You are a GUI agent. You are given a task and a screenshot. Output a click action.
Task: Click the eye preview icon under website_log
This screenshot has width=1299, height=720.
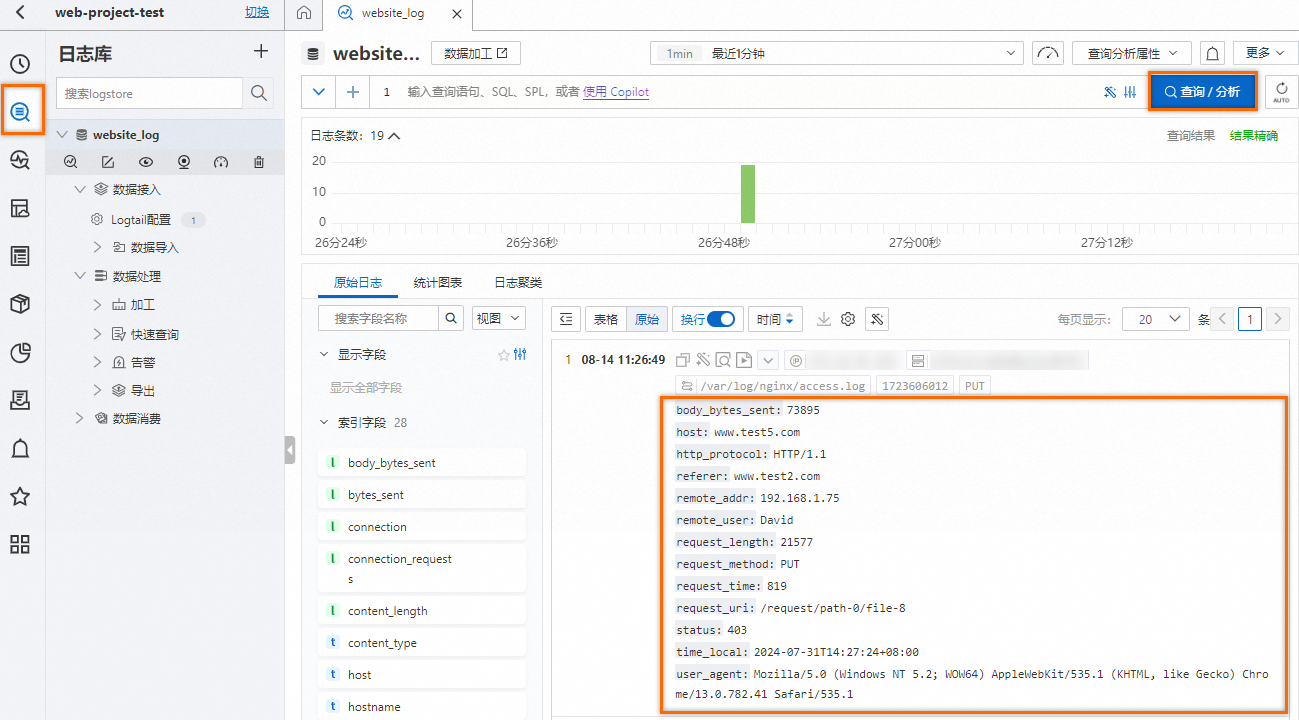point(146,162)
